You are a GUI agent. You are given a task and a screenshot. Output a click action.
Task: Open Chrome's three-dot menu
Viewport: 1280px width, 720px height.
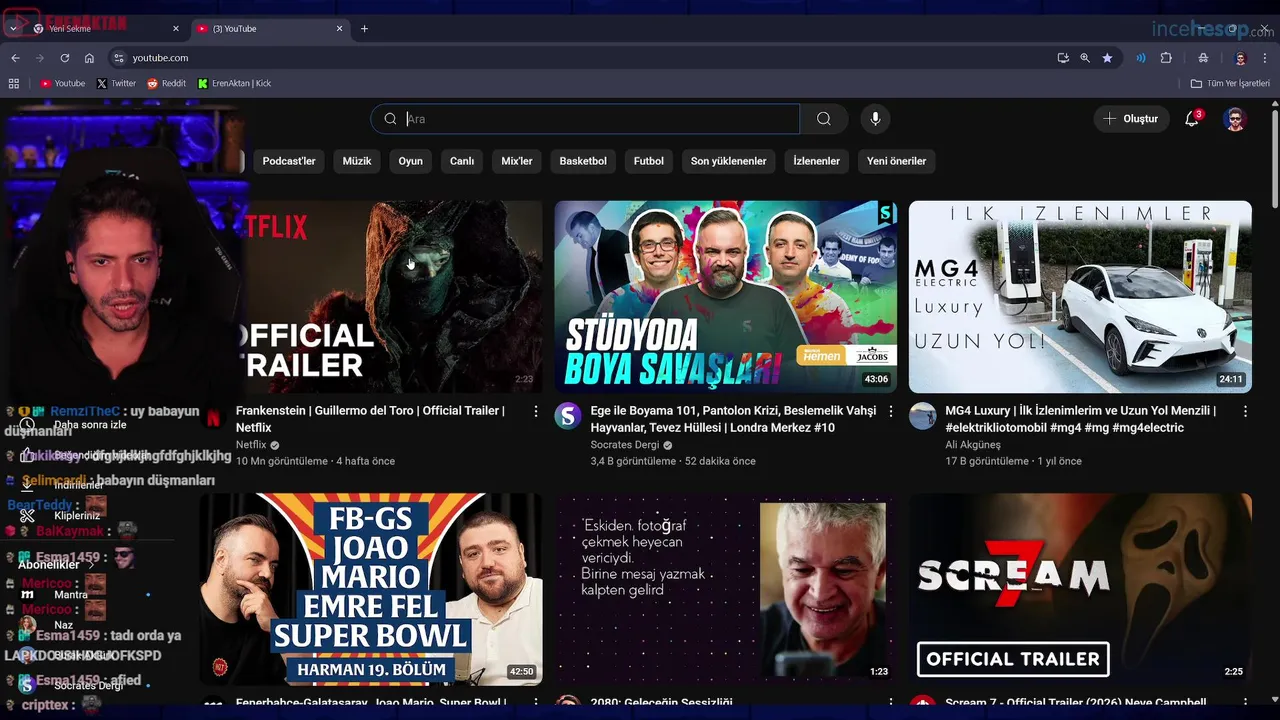[x=1266, y=58]
